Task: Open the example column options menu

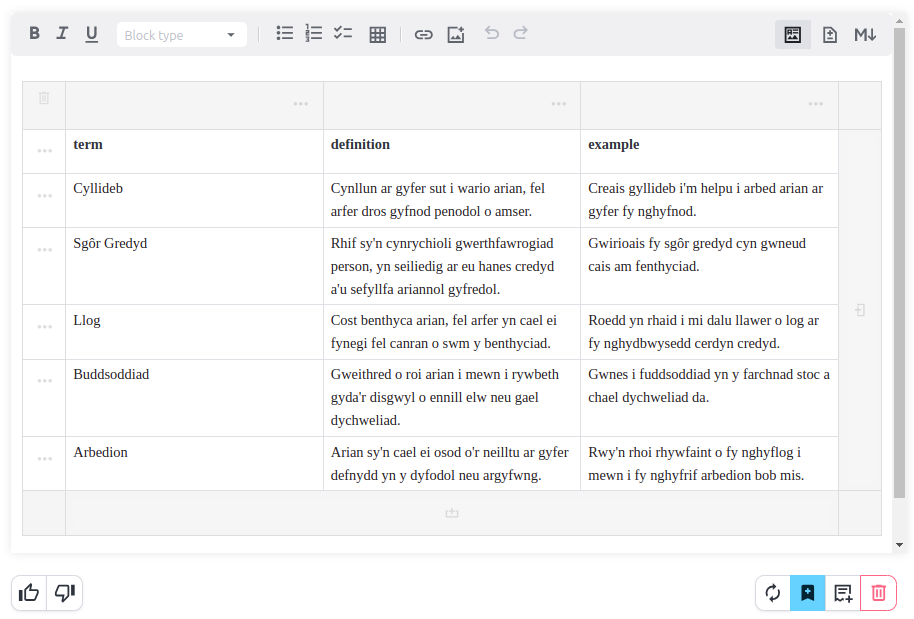Action: point(816,104)
